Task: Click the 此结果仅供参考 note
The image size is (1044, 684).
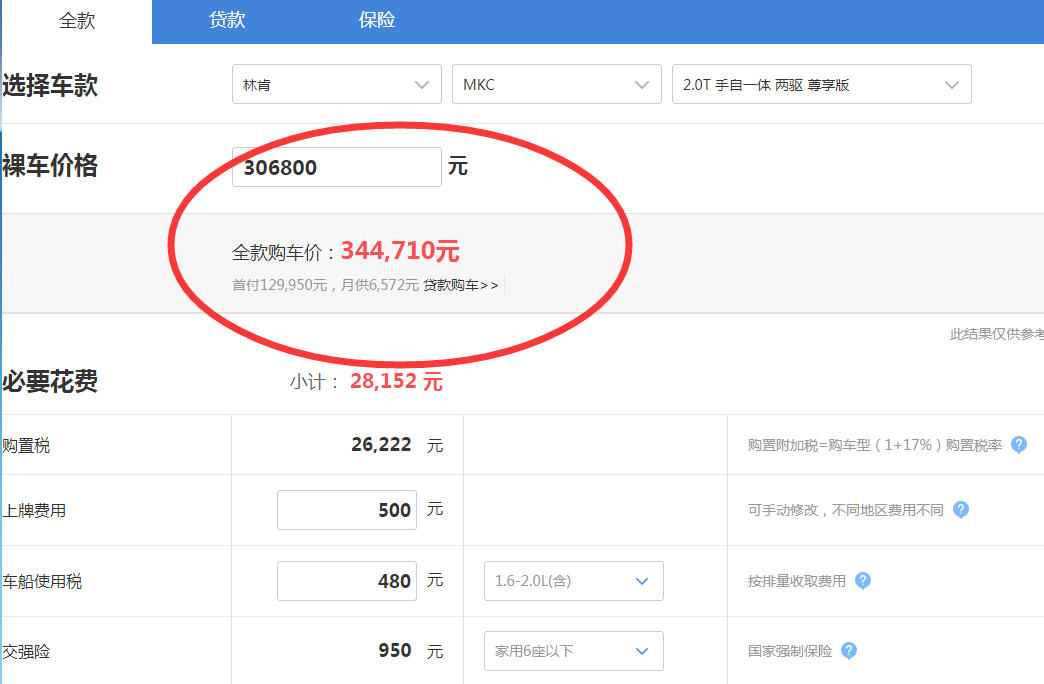Action: click(997, 334)
